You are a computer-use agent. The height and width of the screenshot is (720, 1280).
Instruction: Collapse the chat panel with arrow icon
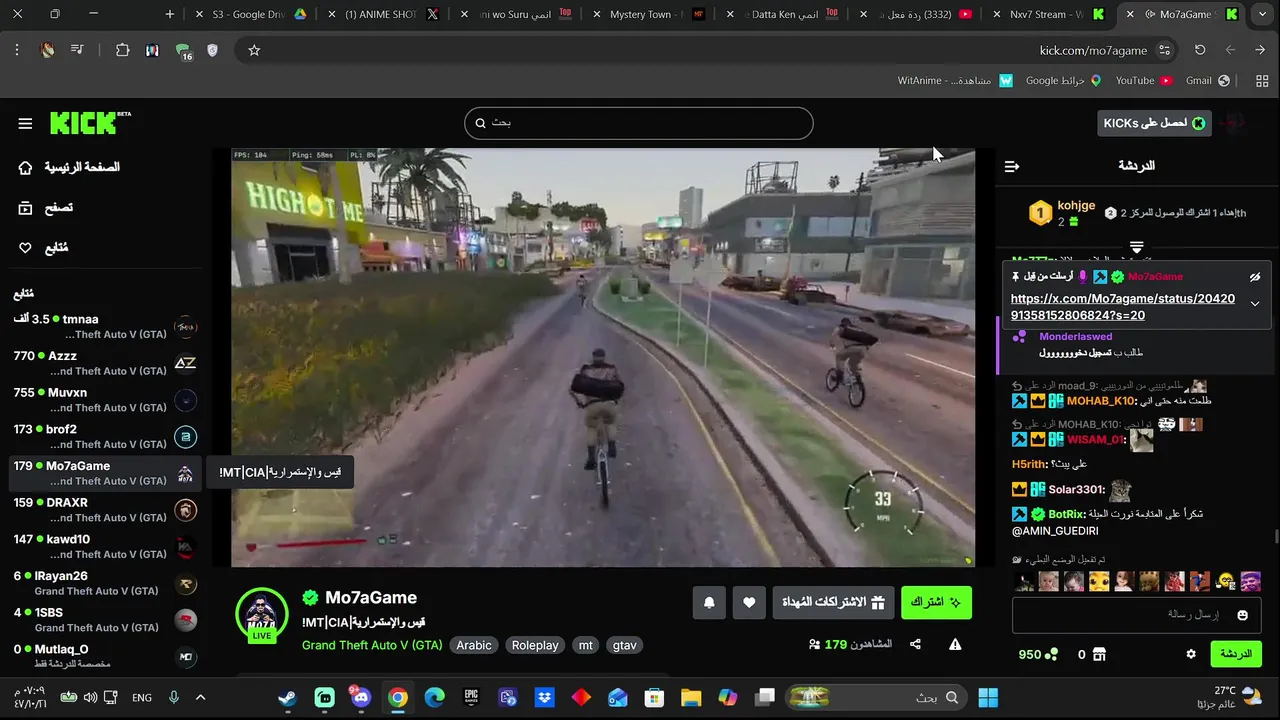click(x=1012, y=166)
